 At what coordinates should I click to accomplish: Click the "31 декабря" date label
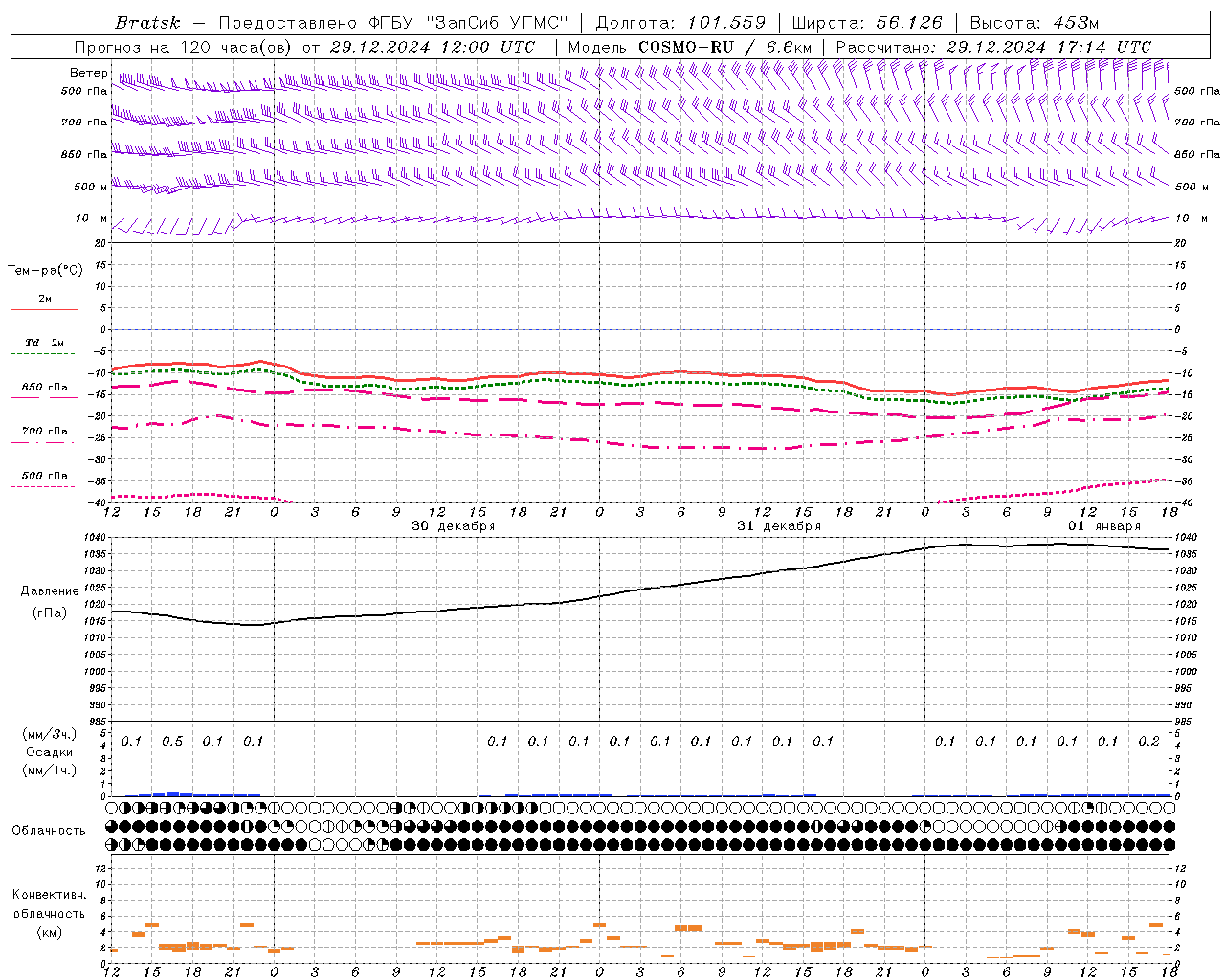pyautogui.click(x=779, y=526)
